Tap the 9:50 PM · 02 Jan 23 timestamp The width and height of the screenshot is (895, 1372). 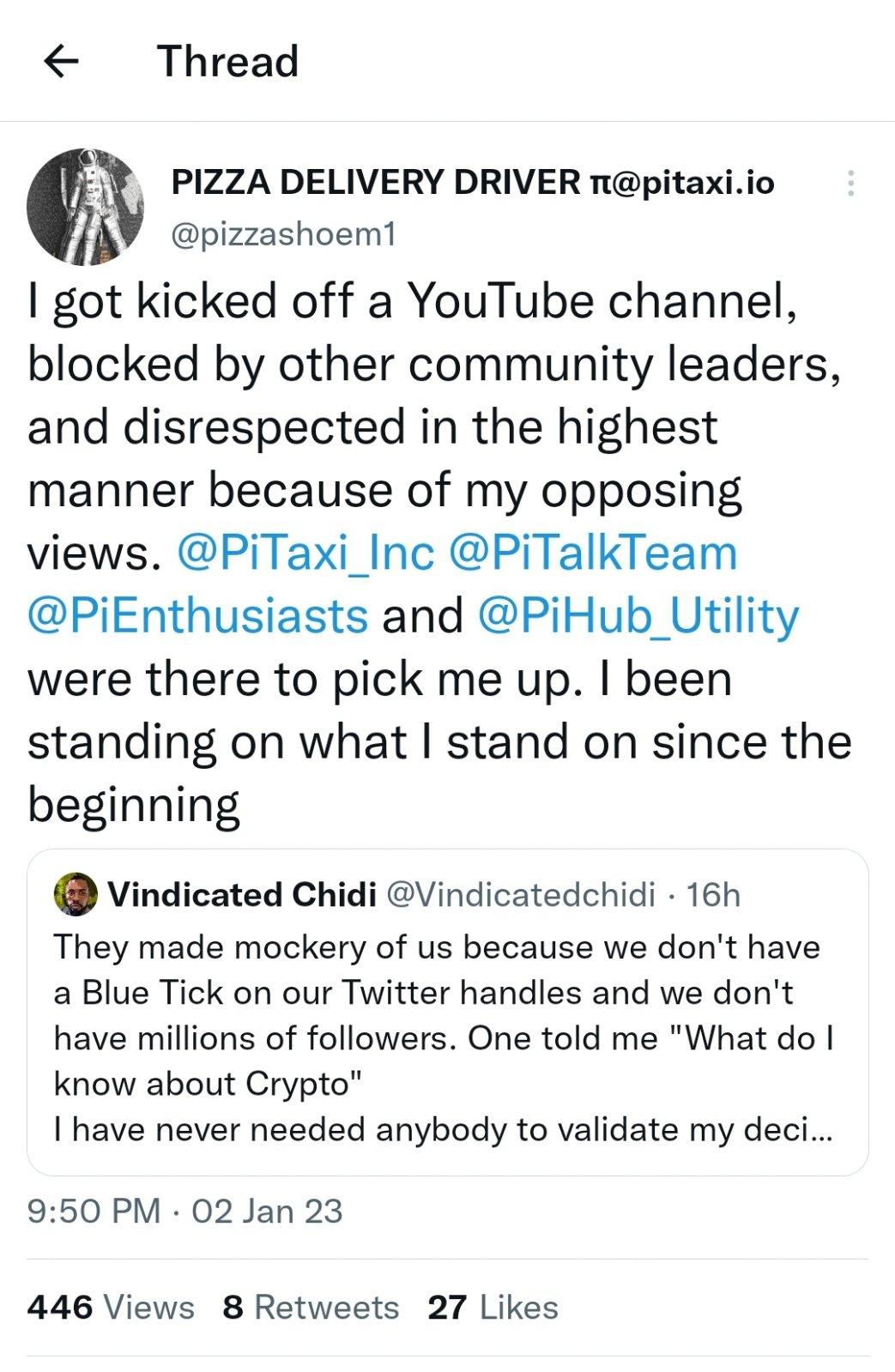pyautogui.click(x=185, y=1211)
